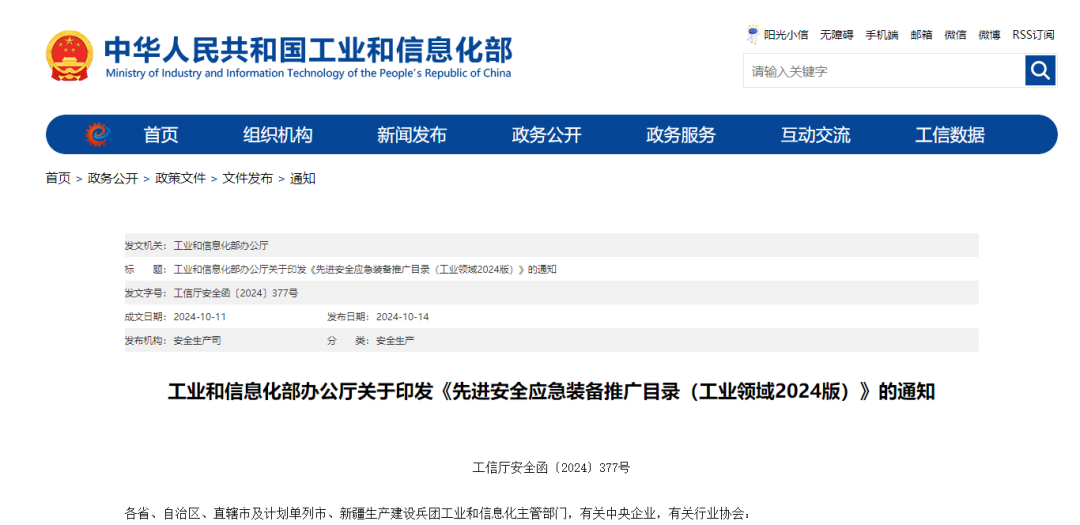This screenshot has height=525, width=1080.
Task: Click the 微博 link in top bar
Action: (x=990, y=35)
